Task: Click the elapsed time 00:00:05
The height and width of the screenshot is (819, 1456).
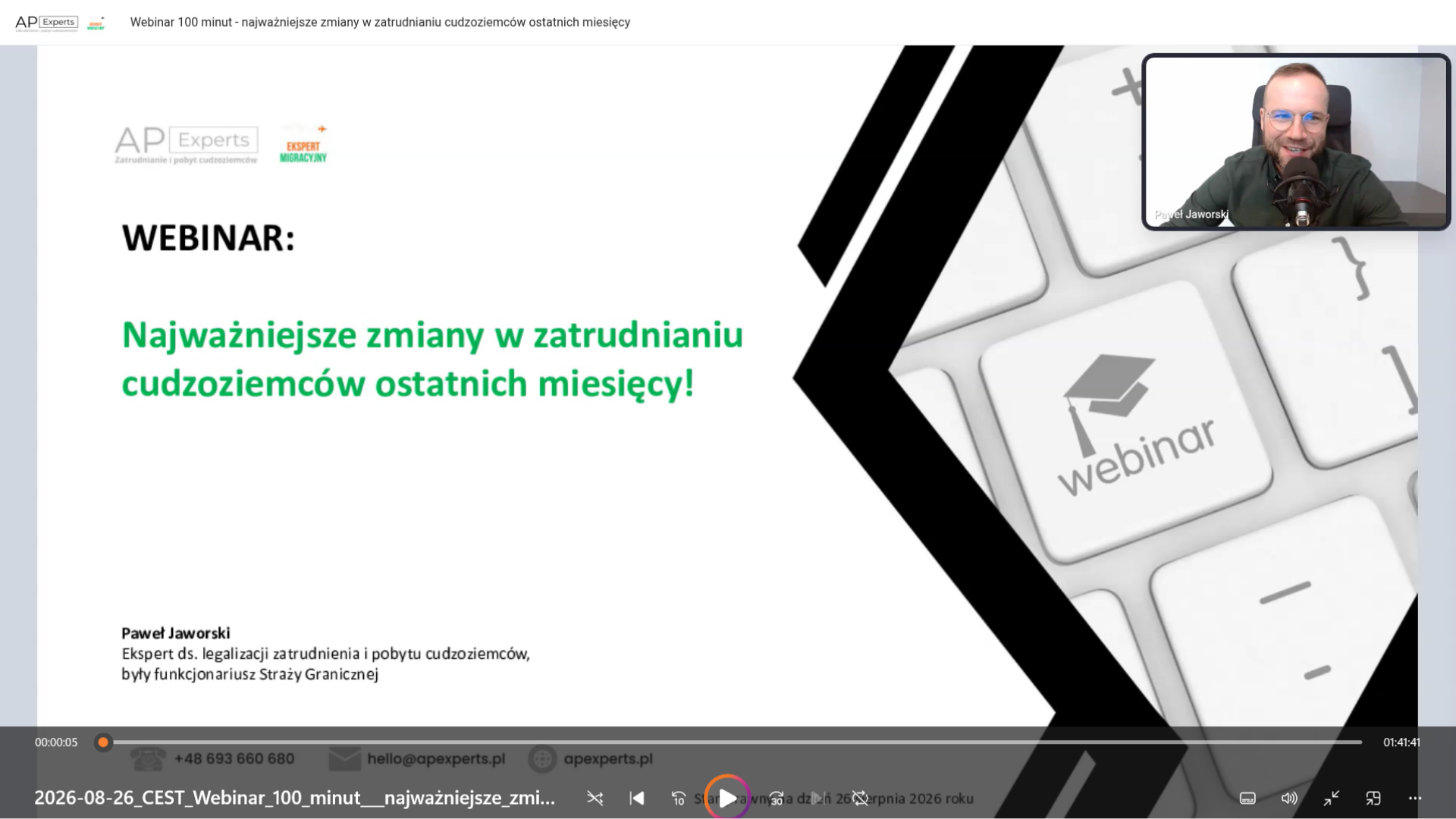Action: [x=56, y=742]
